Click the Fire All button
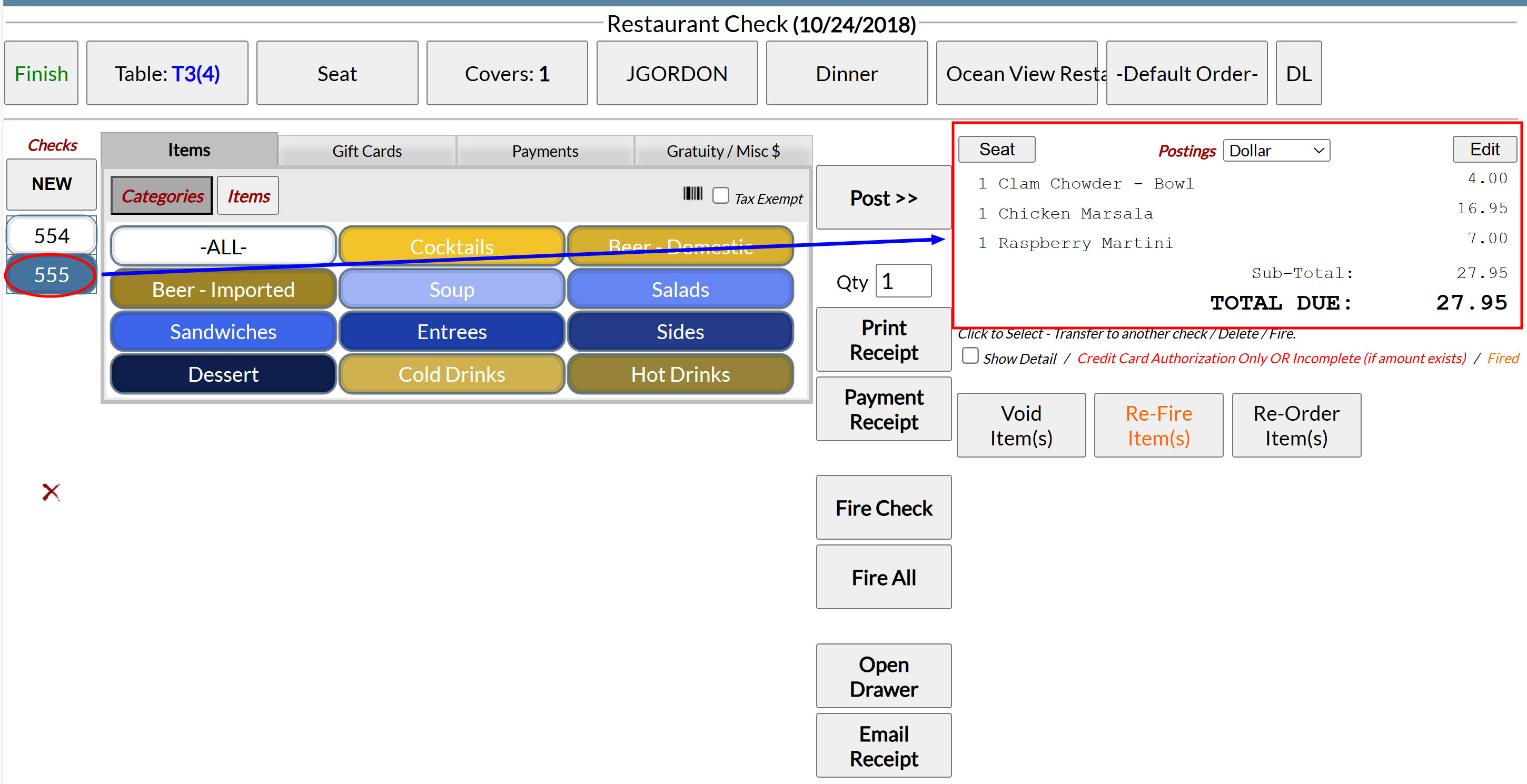Screen dimensions: 1527x784 tap(884, 577)
